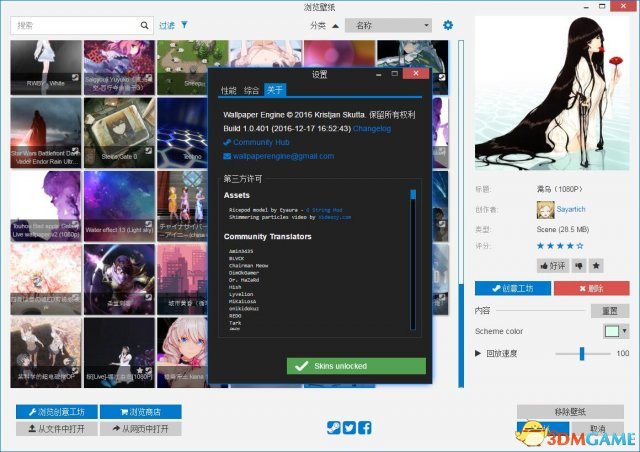Click 'Chairman Meow' translator name

248,265
